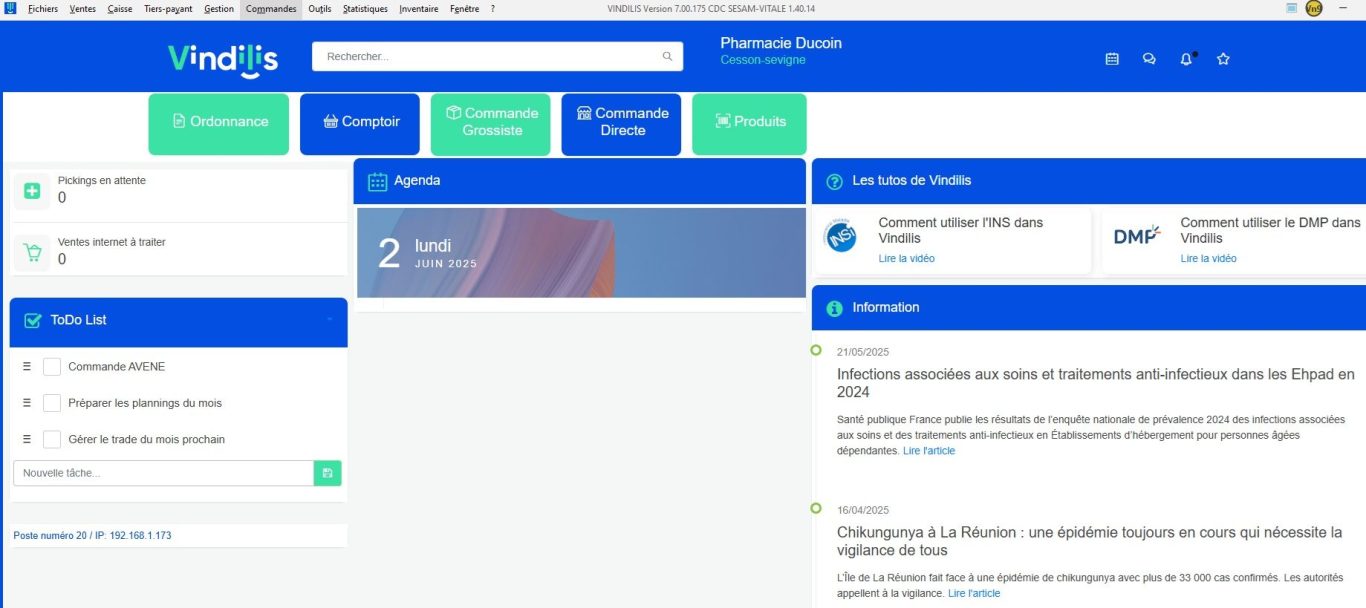1366x608 pixels.
Task: Click the tutos question mark icon
Action: pos(834,181)
